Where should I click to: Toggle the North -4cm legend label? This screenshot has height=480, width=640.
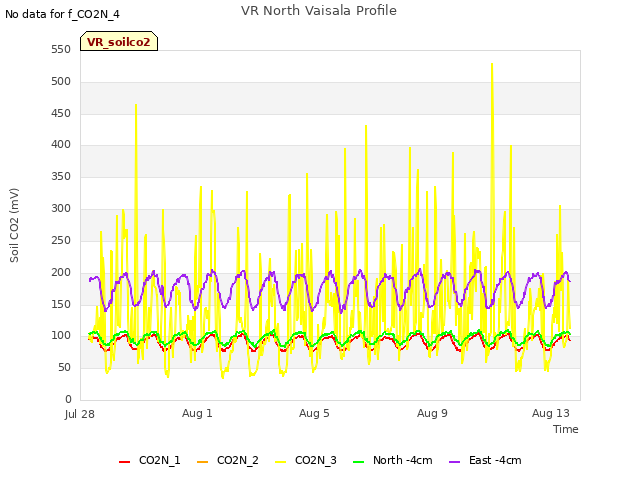click(402, 460)
